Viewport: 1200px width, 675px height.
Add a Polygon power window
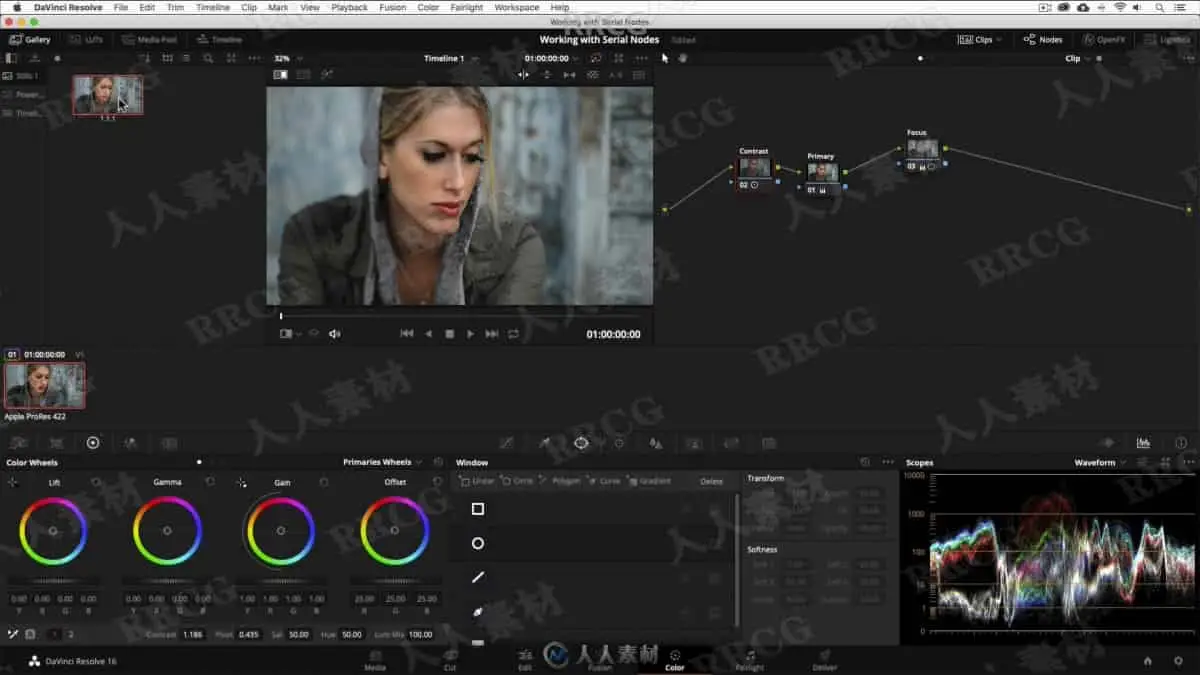562,481
